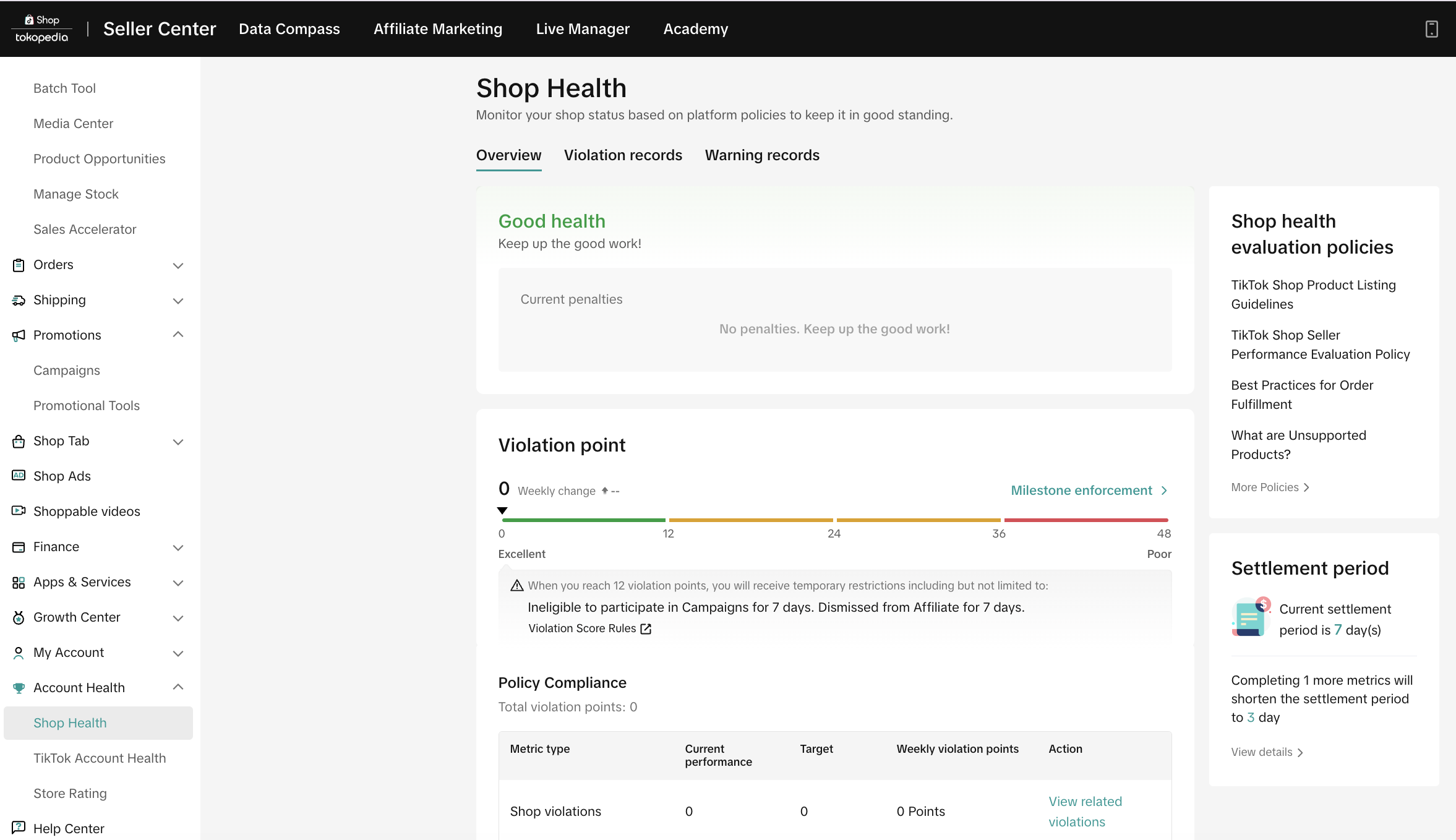
Task: Open Violation Score Rules external link icon
Action: (646, 628)
